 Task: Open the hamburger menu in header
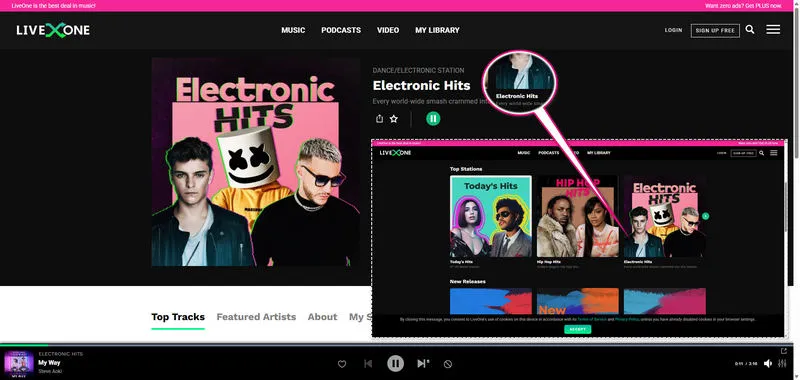pyautogui.click(x=773, y=30)
